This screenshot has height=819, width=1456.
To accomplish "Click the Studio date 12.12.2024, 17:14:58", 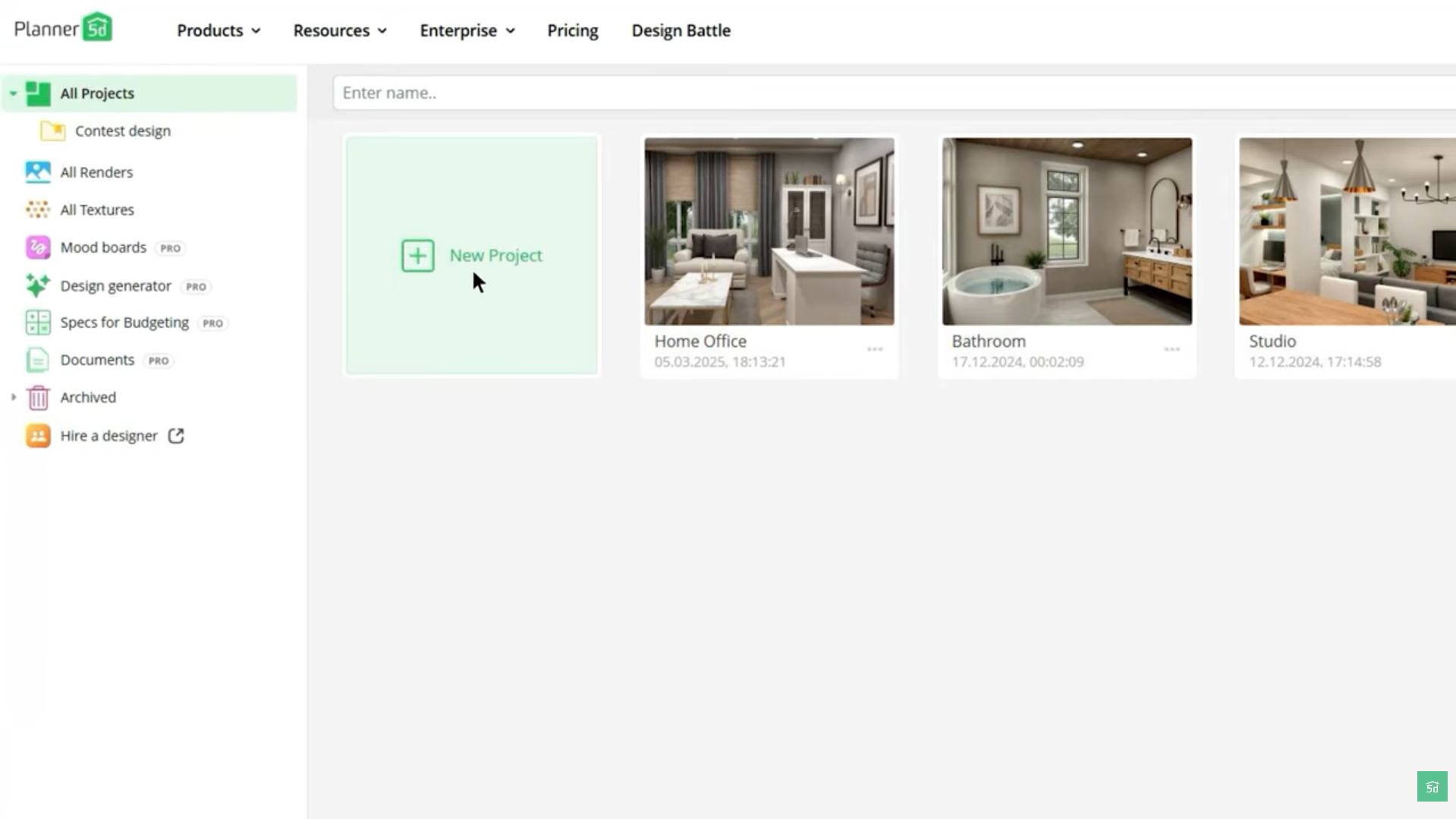I will (1315, 362).
